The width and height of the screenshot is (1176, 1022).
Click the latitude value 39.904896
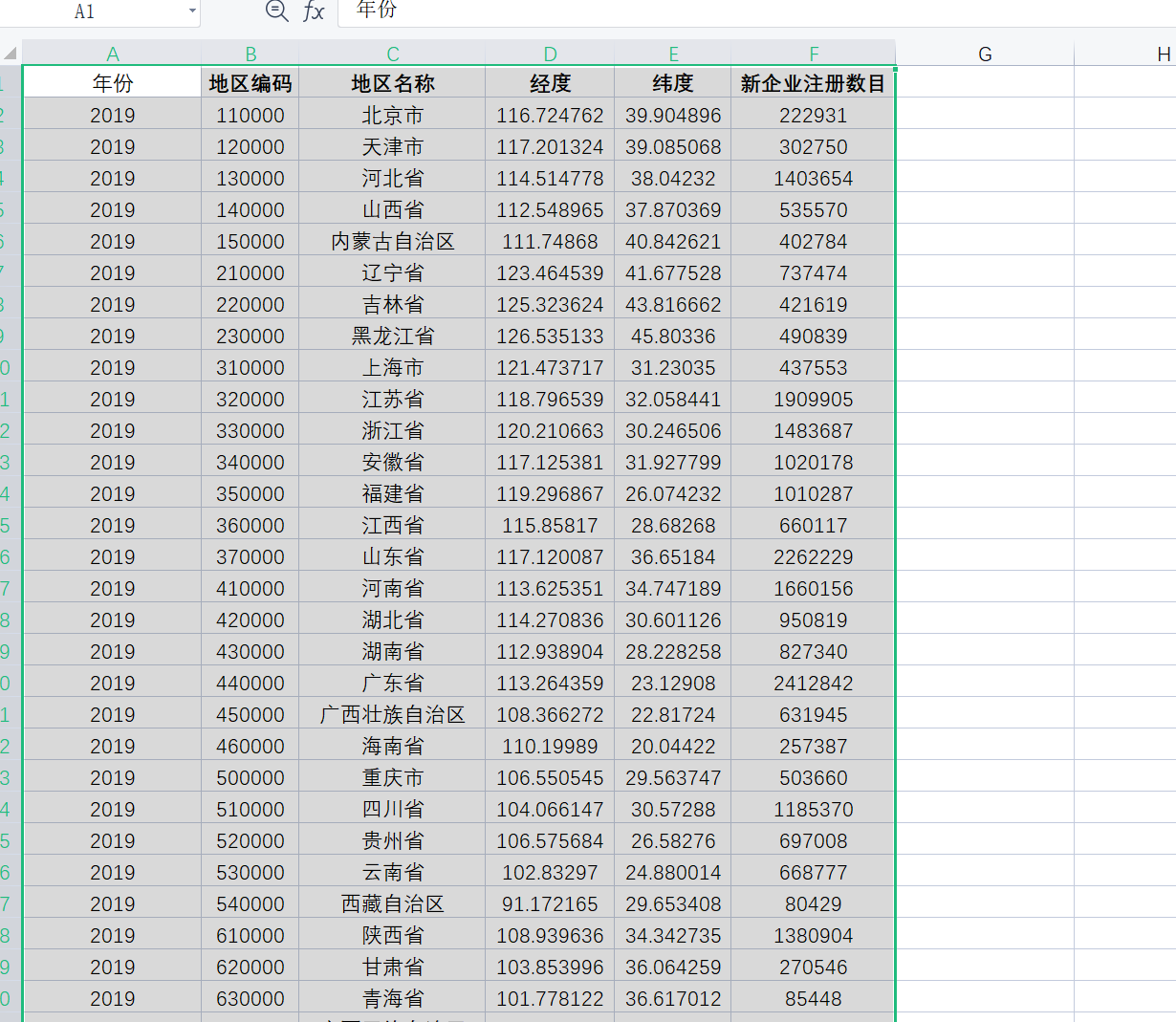point(673,115)
